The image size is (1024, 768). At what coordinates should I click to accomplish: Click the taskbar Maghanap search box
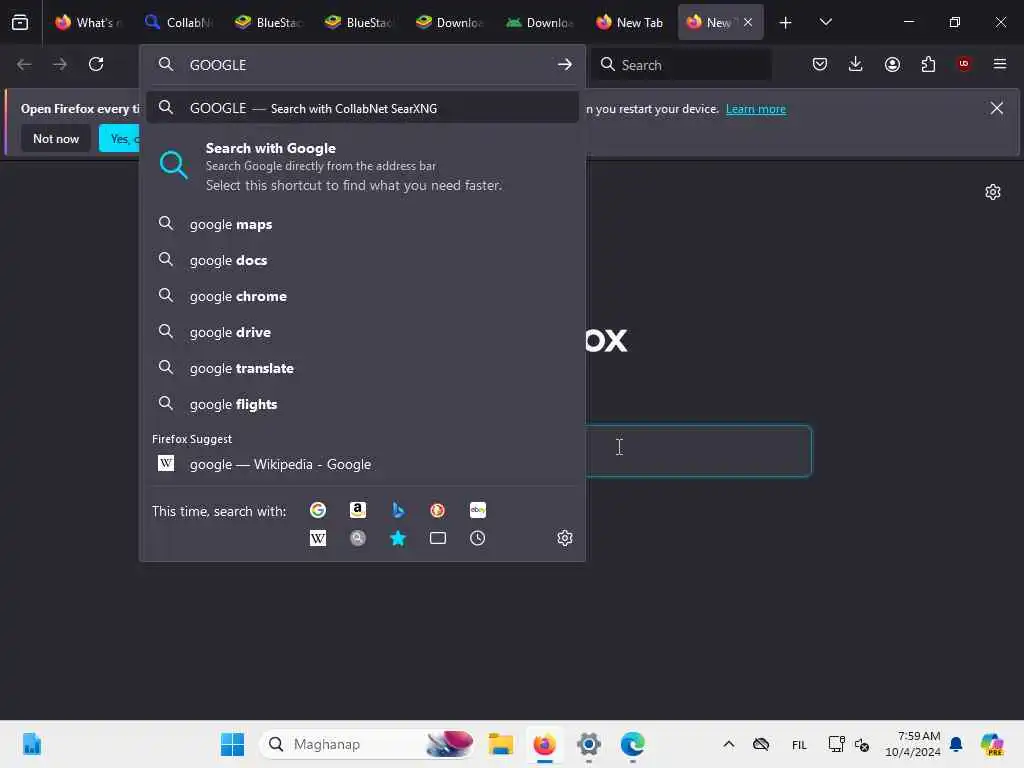[x=368, y=744]
